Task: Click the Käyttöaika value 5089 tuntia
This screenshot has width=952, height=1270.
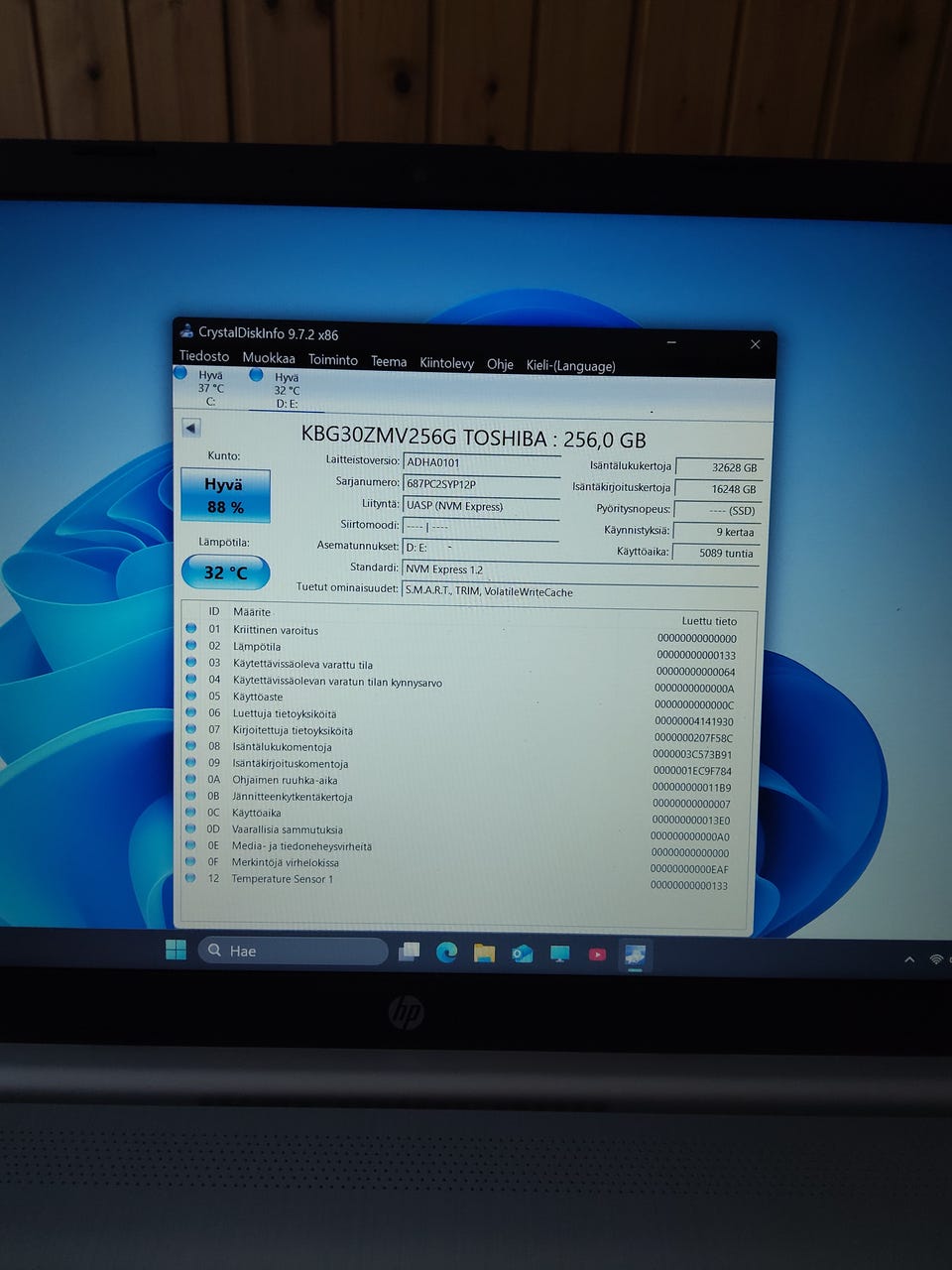Action: pos(717,554)
